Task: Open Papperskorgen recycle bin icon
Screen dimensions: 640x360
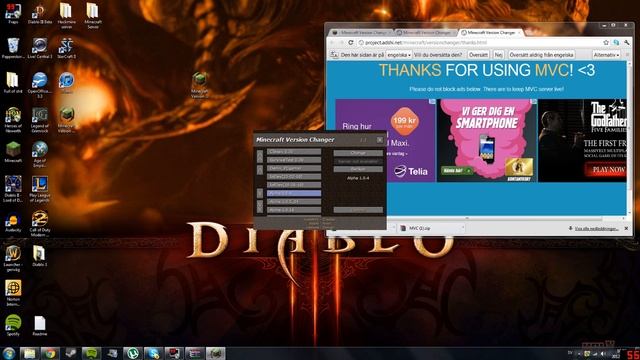Action: coord(13,48)
